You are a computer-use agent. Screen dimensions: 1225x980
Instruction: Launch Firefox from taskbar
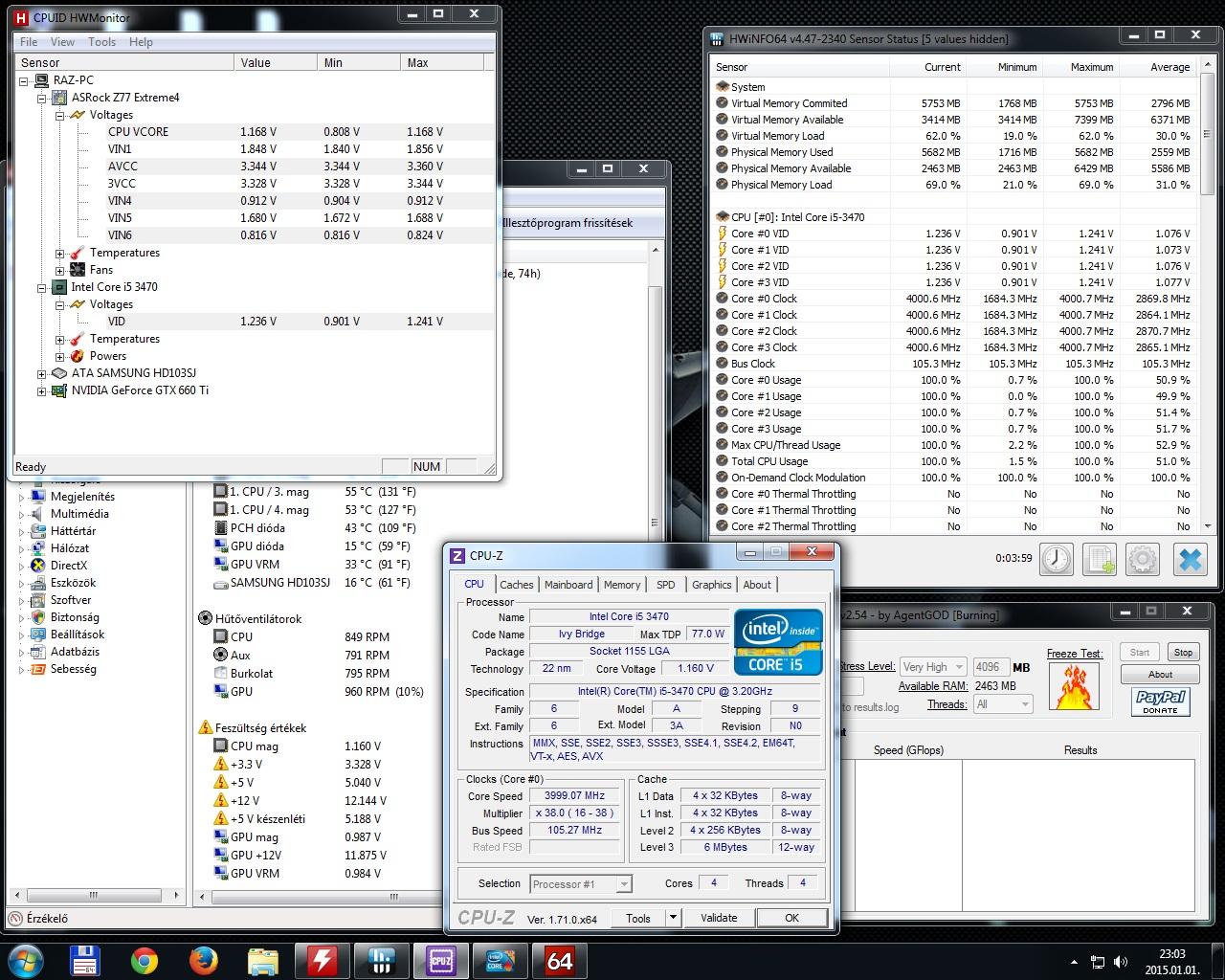tap(203, 960)
